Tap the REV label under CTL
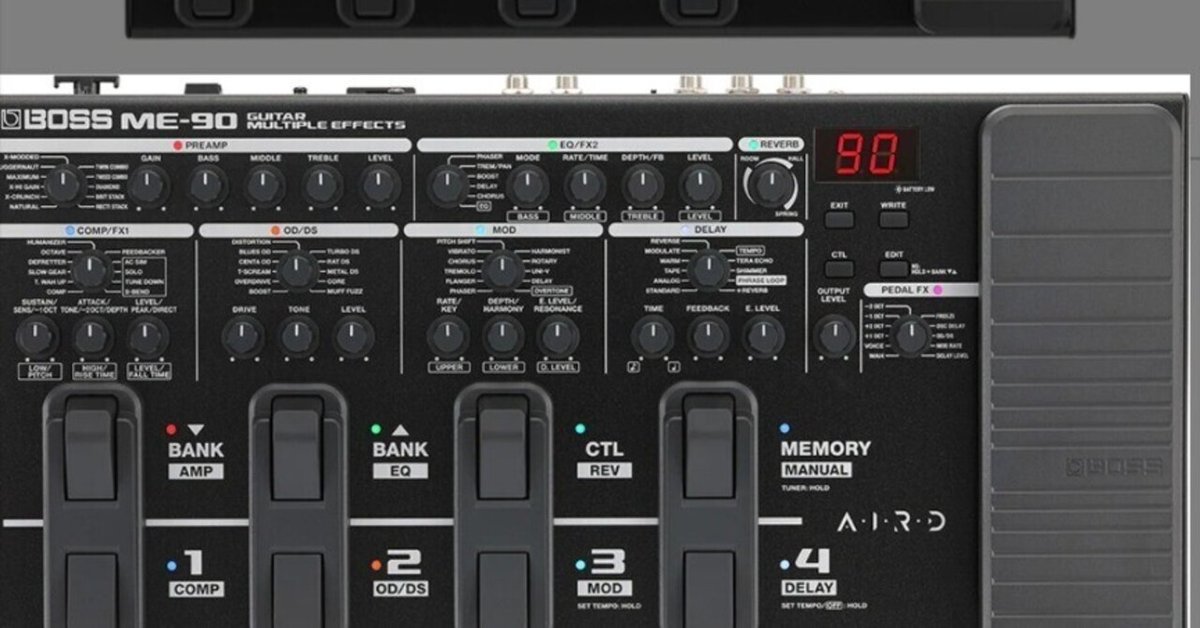 (x=605, y=471)
